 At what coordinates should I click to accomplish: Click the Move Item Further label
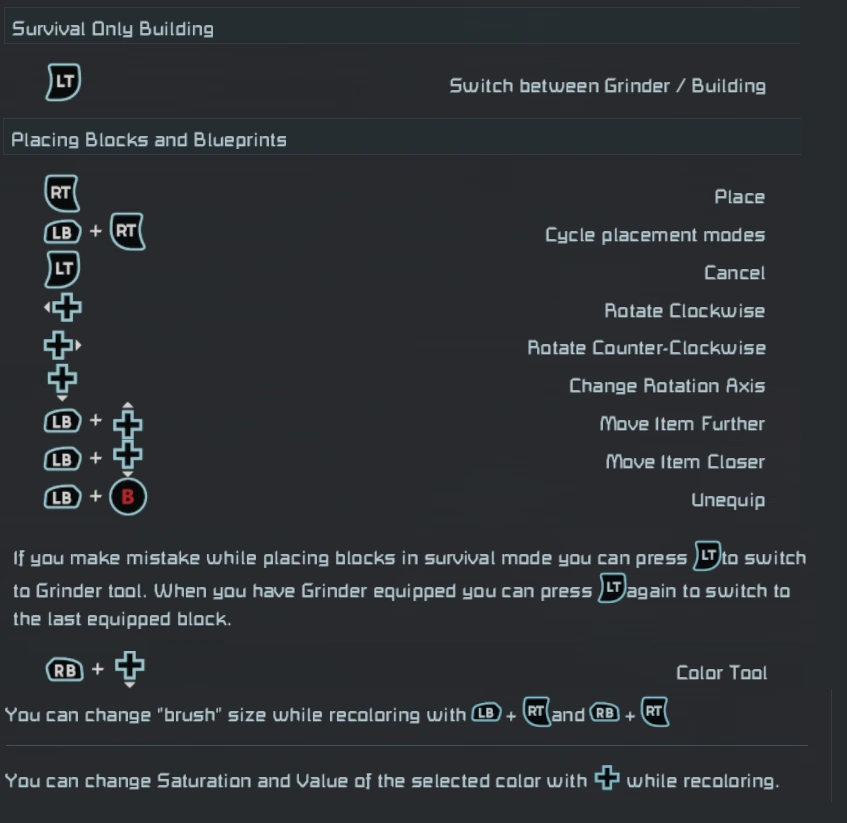coord(682,423)
